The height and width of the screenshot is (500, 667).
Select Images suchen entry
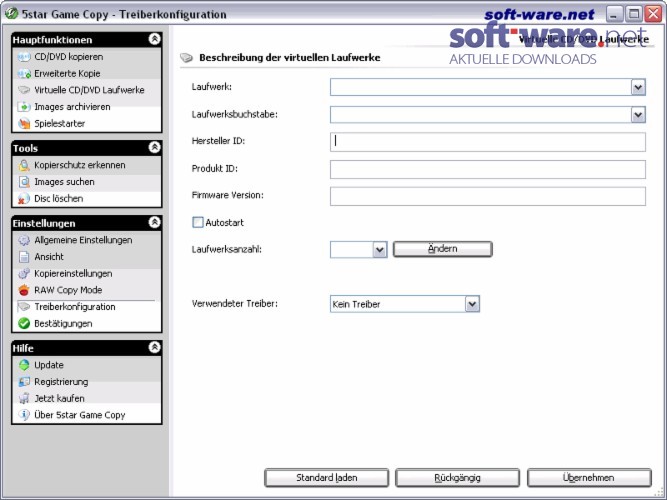[x=64, y=182]
